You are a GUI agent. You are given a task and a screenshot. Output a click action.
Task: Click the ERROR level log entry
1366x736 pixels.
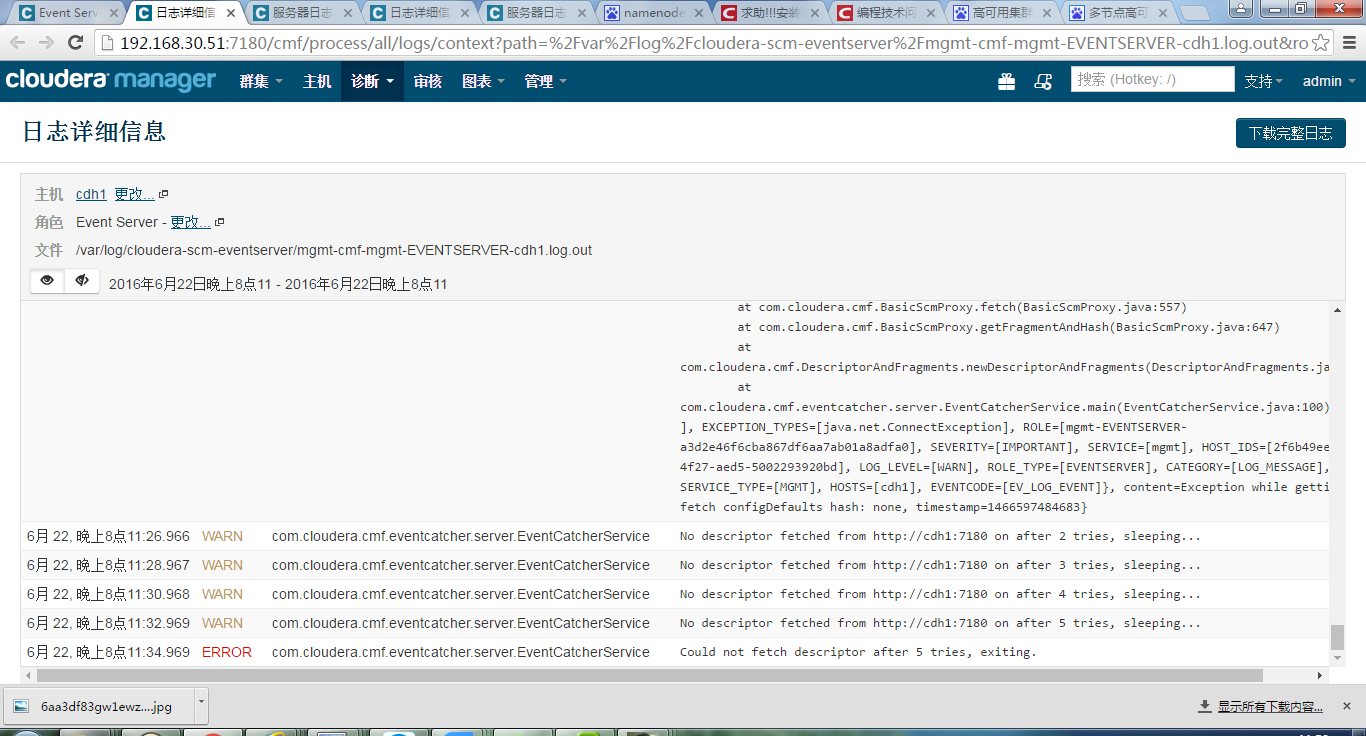[226, 652]
